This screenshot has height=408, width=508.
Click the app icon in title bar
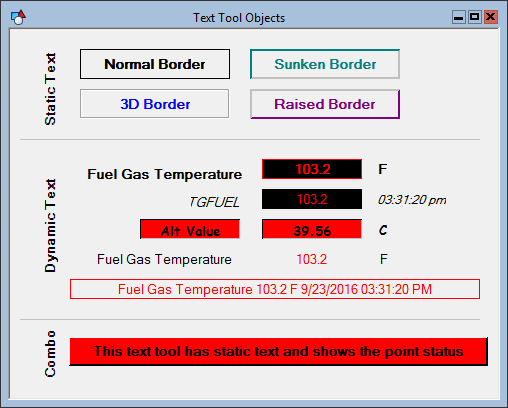tap(18, 17)
